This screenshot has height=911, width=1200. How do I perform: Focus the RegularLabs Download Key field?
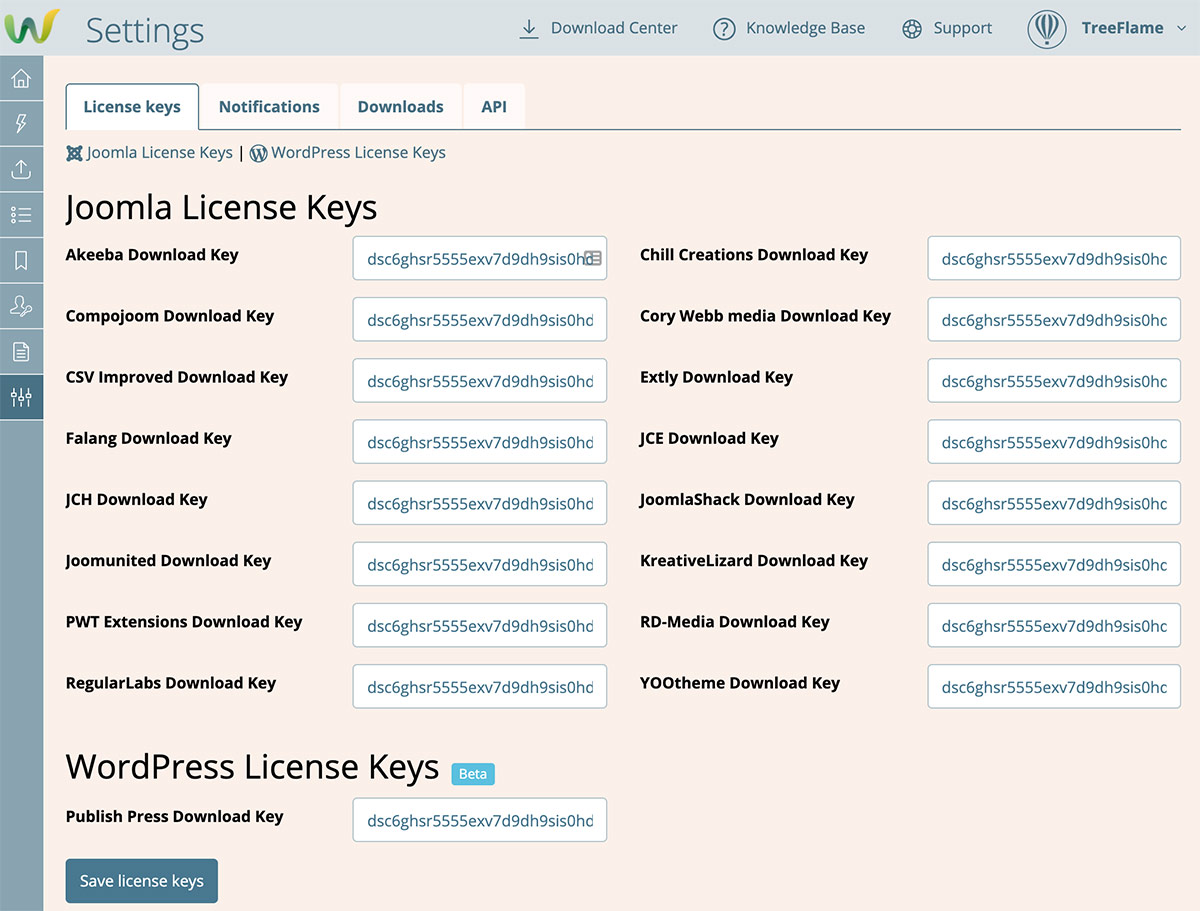[480, 686]
